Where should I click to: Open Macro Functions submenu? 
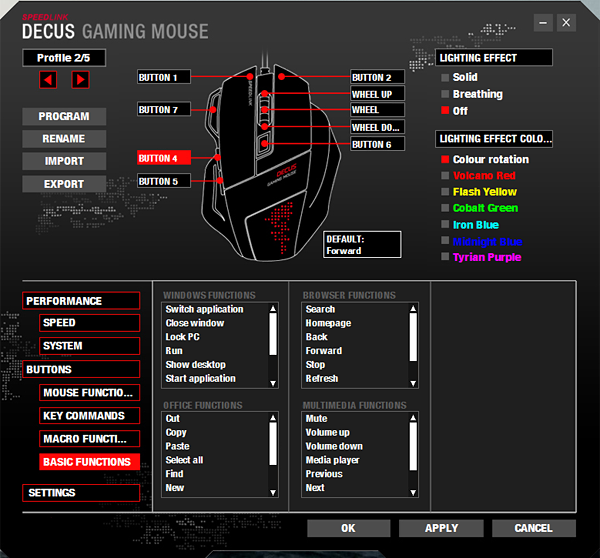(x=90, y=439)
